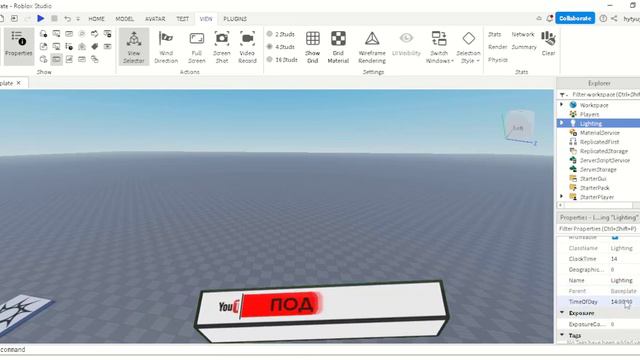Open the Selection Style dropdown
Image resolution: width=640 pixels, height=360 pixels.
tap(468, 47)
